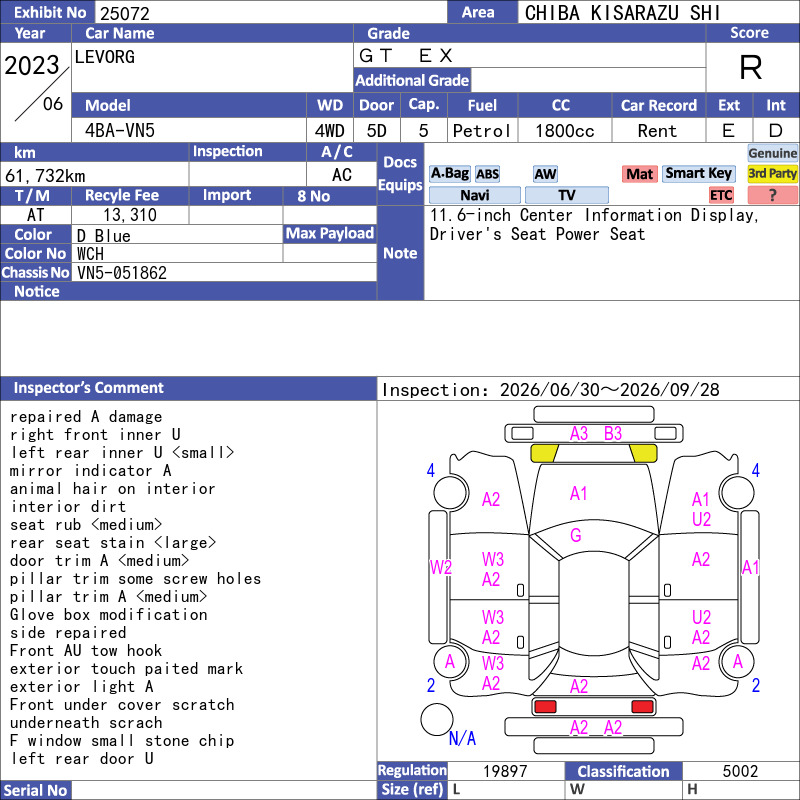Click the Inspector's Comment header
800x800 pixels.
188,388
